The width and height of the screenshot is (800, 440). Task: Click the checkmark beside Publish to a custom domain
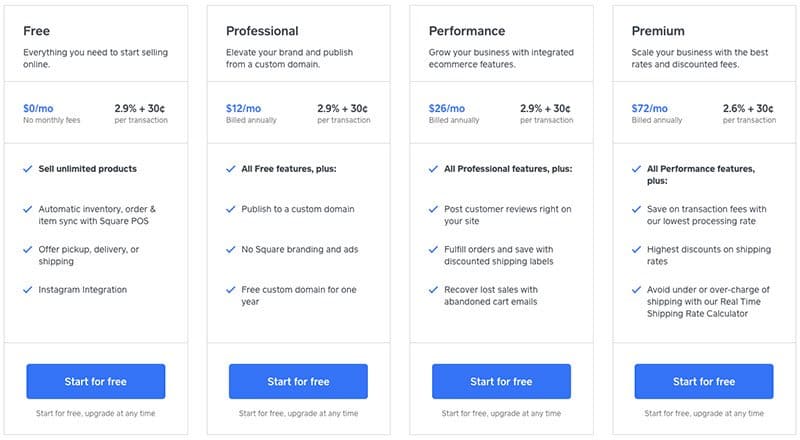pyautogui.click(x=231, y=209)
